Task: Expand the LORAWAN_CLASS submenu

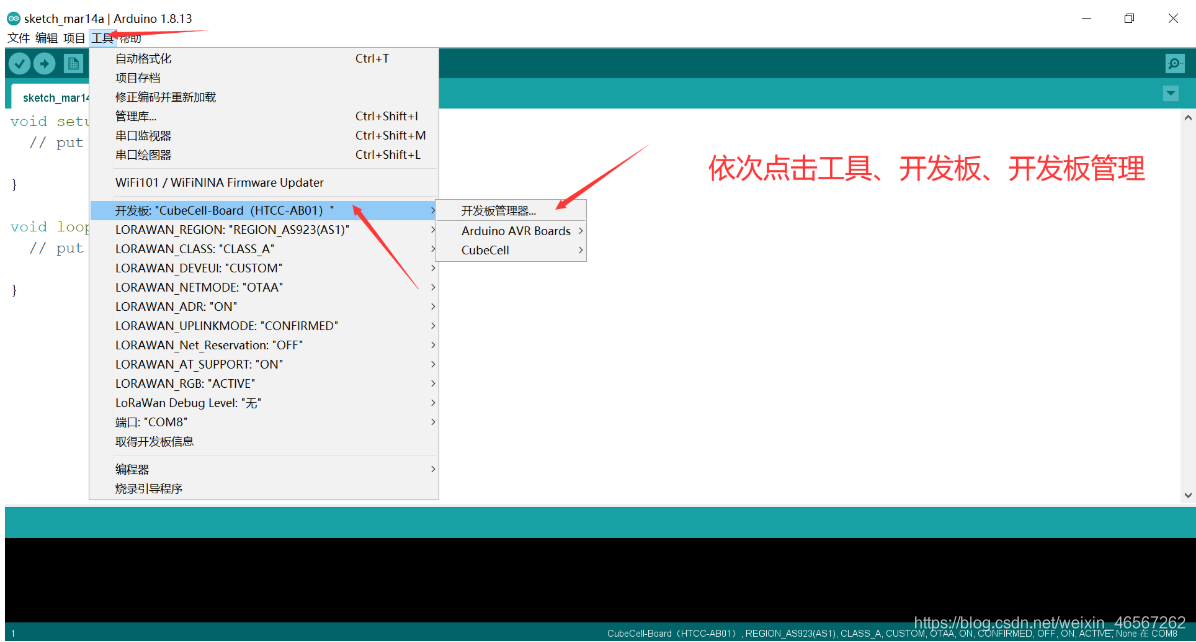Action: click(x=264, y=249)
